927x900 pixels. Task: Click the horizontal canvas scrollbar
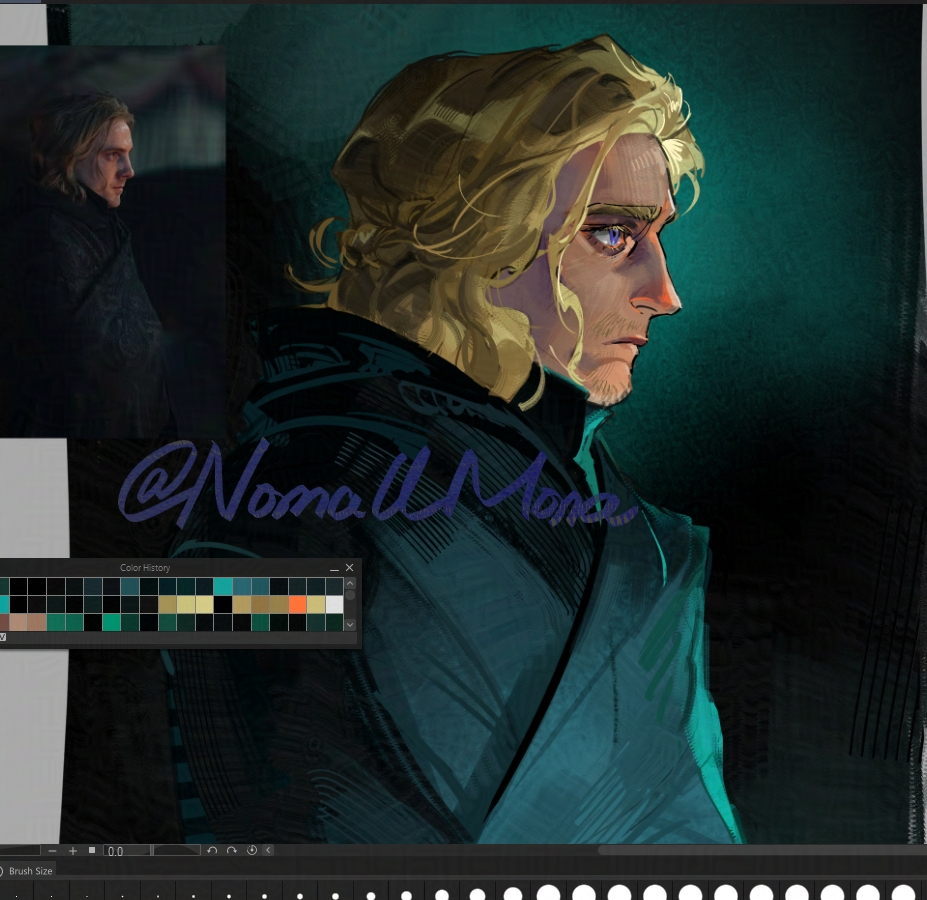click(x=750, y=851)
